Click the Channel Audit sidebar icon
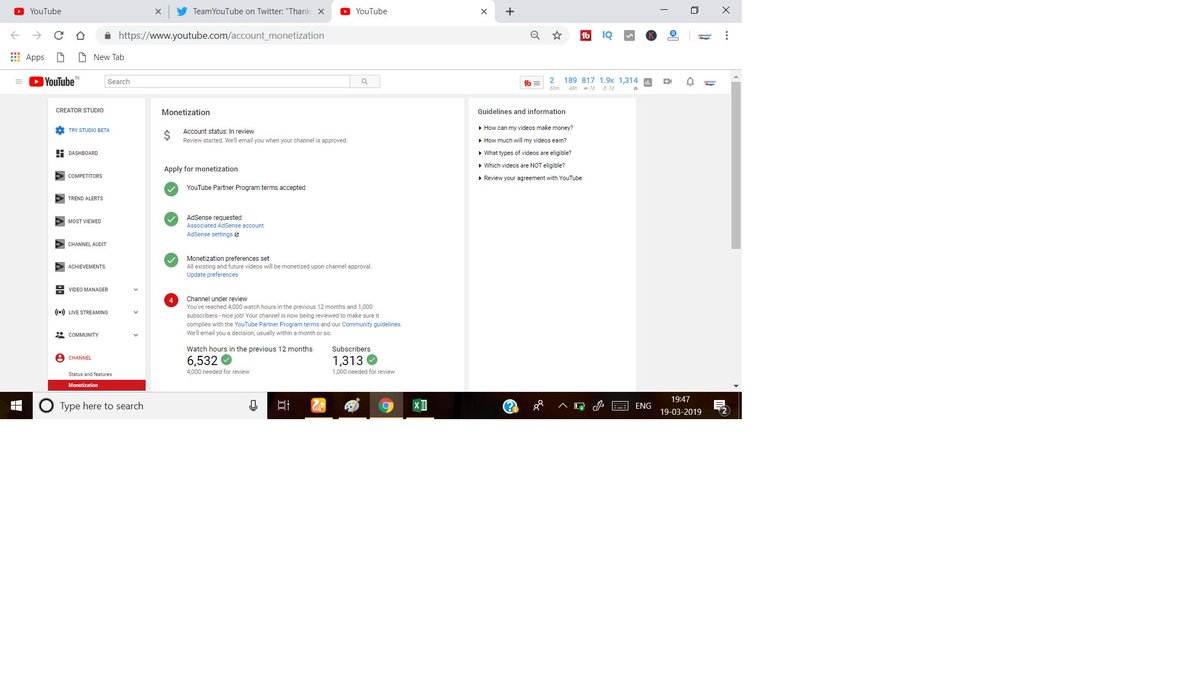The image size is (1200, 674). click(x=60, y=244)
